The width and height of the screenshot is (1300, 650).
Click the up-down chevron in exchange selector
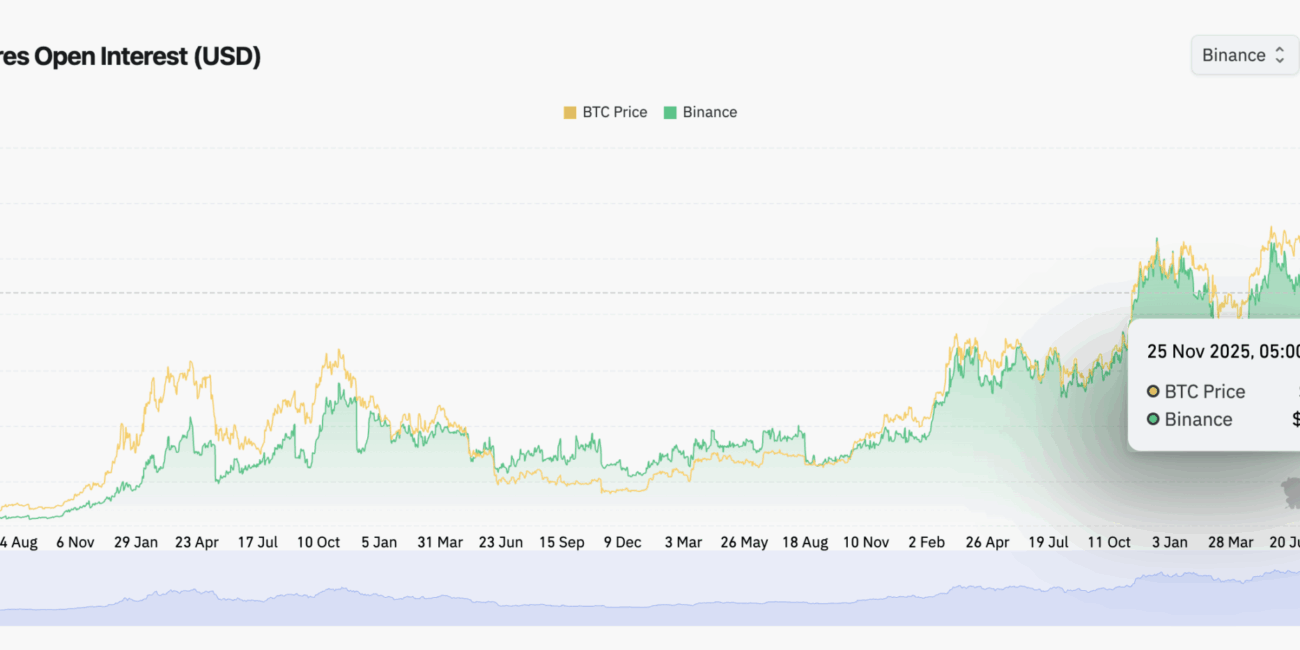(1279, 55)
